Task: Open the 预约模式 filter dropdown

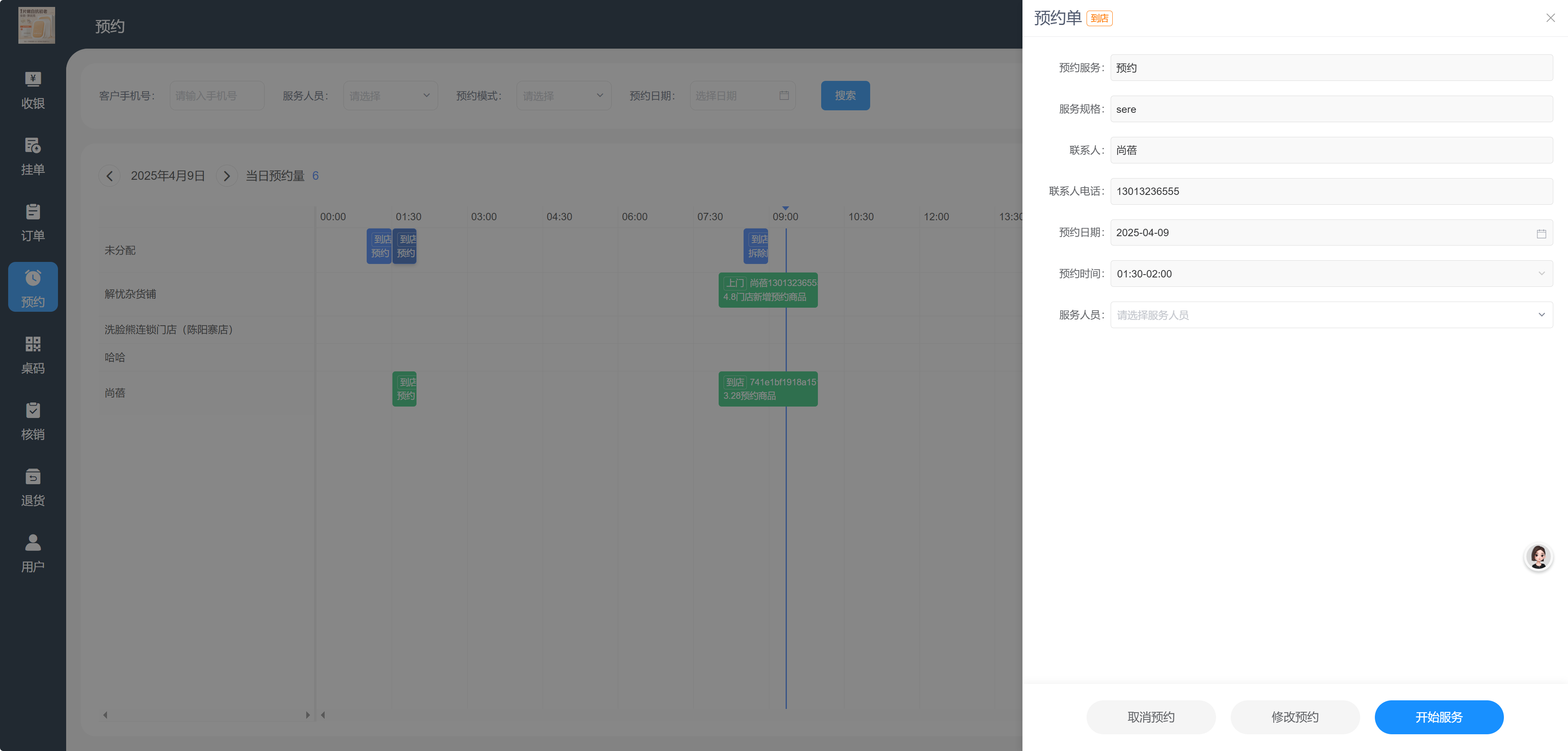Action: pos(563,96)
